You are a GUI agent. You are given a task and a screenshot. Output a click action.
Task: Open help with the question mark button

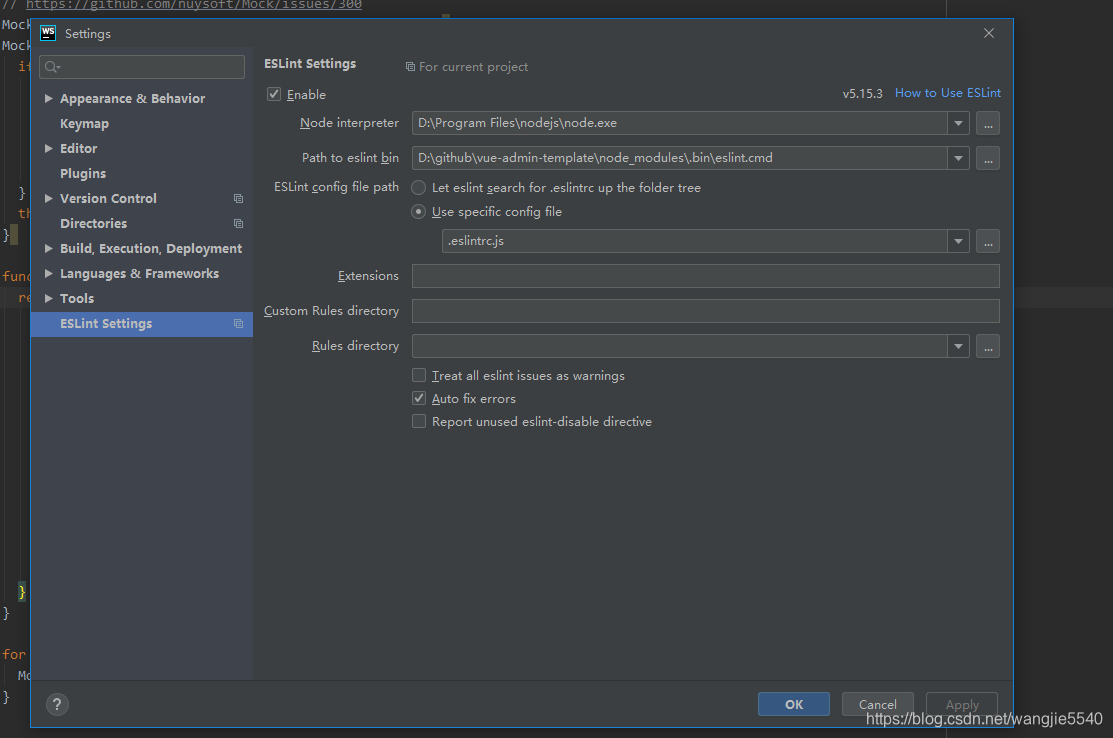pyautogui.click(x=57, y=705)
